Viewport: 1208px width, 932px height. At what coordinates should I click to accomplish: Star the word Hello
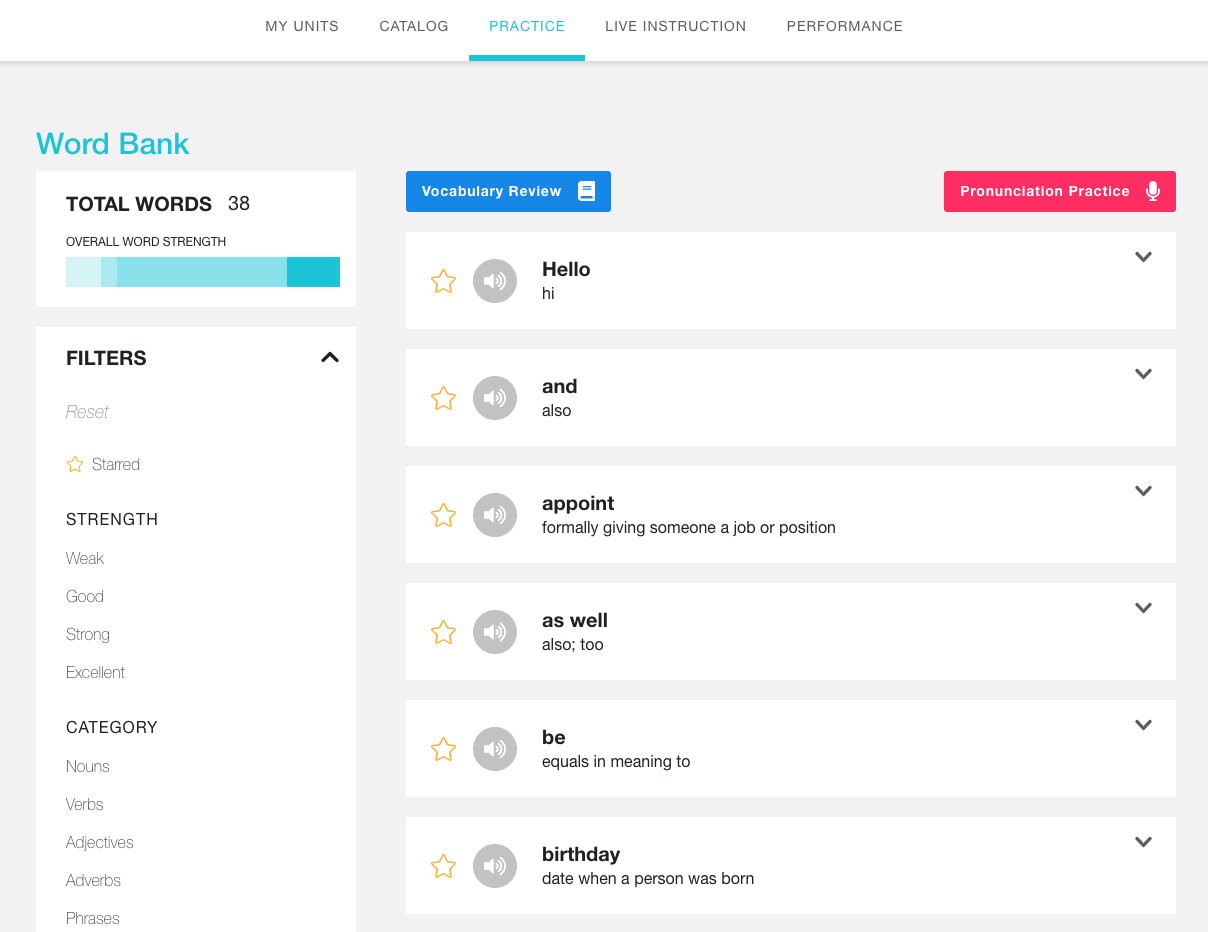(x=443, y=281)
